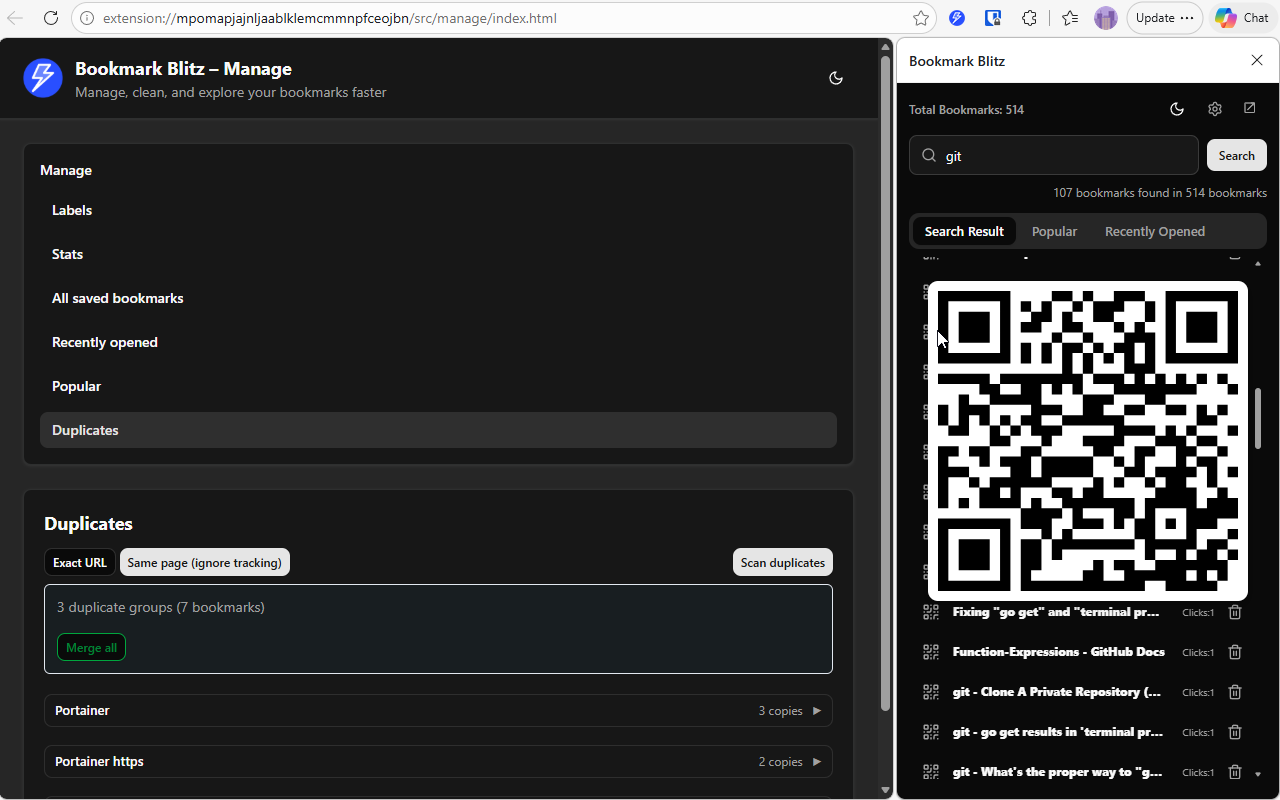1280x800 pixels.
Task: Click the Scan duplicates button
Action: point(783,562)
